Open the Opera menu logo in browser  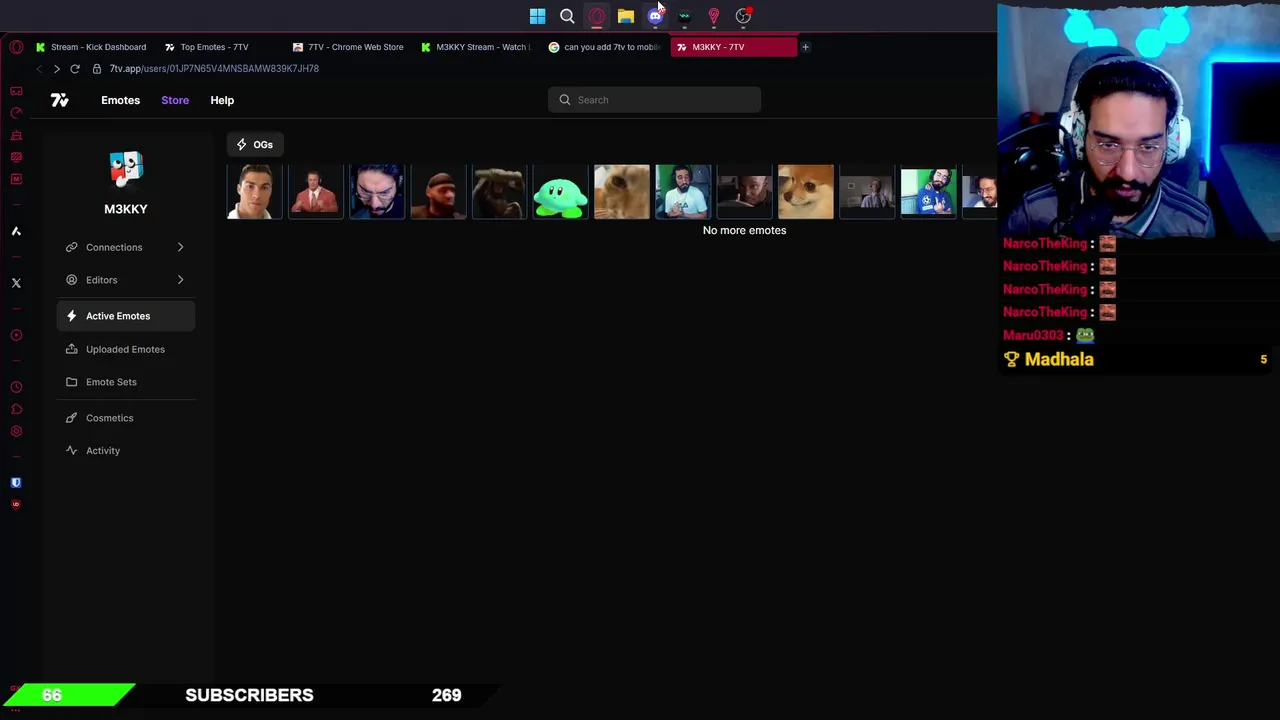pos(16,47)
